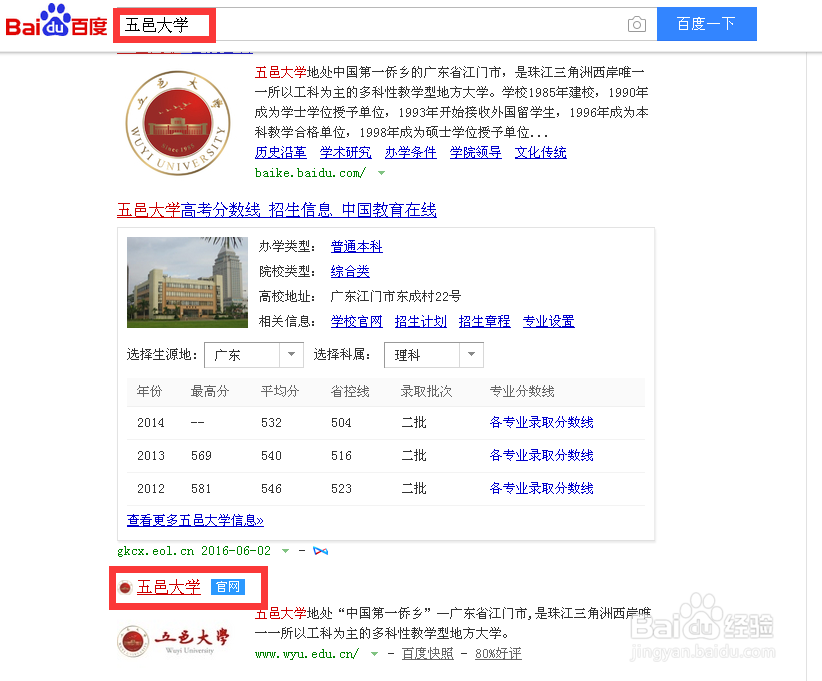Open the 五邑大学 official site result title

(x=168, y=587)
